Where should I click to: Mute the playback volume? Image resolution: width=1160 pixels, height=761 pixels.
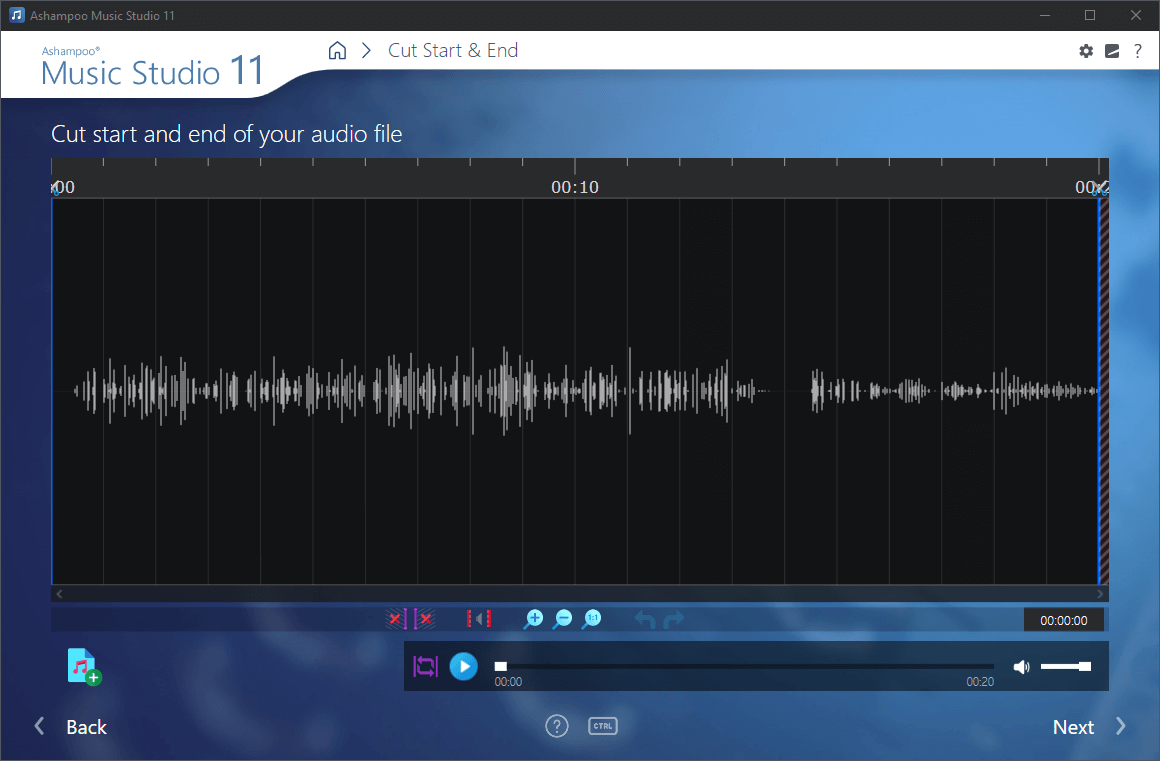[x=1022, y=666]
